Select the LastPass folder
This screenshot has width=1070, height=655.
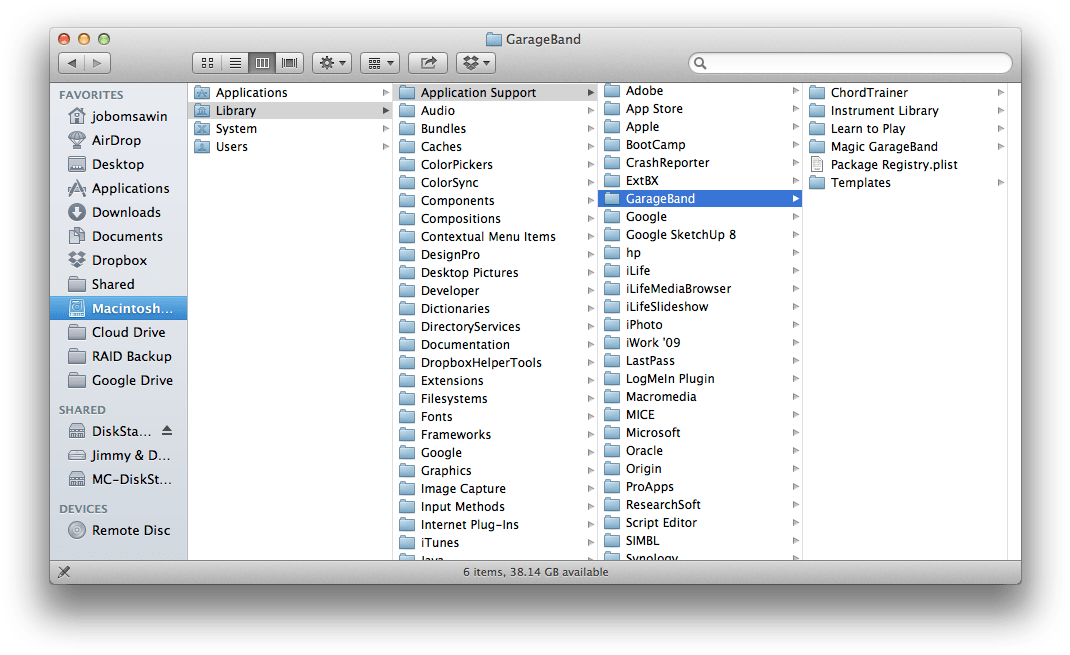(x=700, y=360)
